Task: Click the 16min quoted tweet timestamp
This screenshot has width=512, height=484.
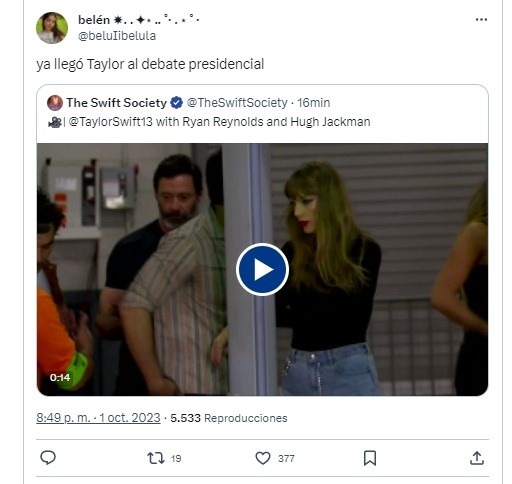Action: tap(314, 103)
